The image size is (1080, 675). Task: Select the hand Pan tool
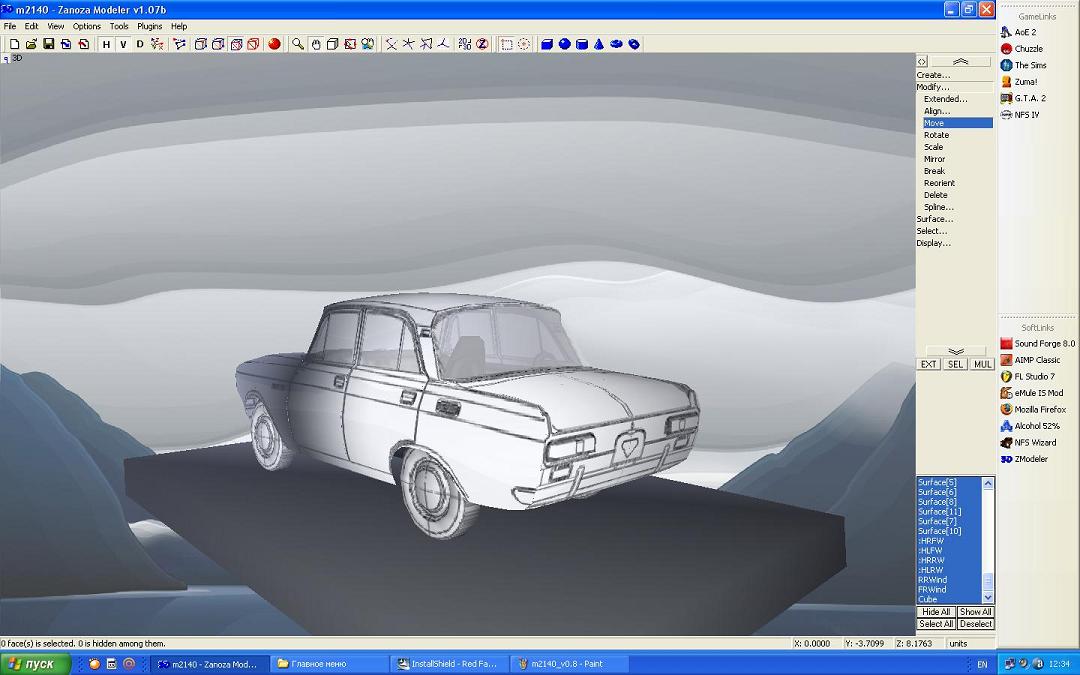pos(316,44)
